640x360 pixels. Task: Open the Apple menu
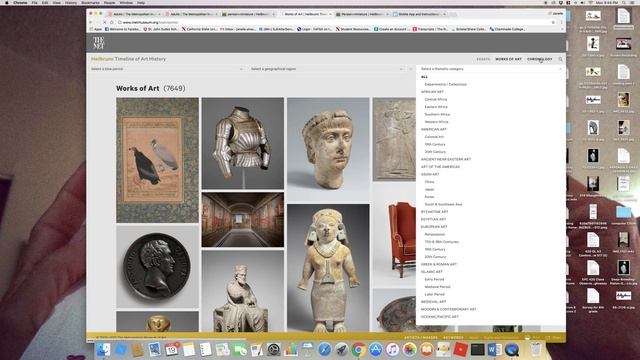[x=7, y=2]
